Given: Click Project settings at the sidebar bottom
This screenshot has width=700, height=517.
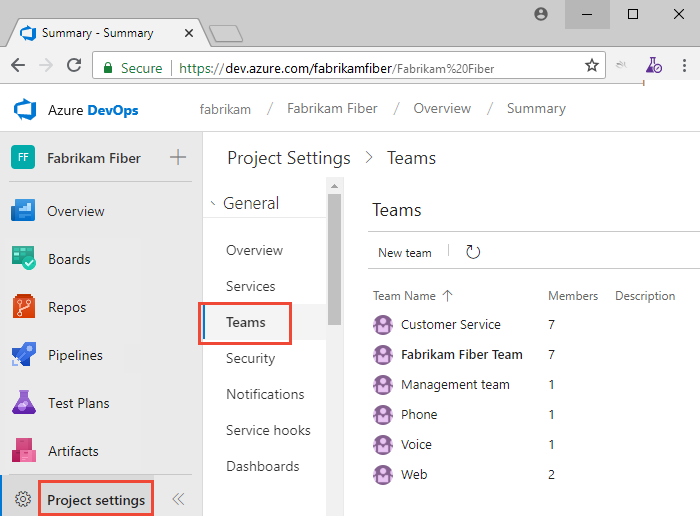Looking at the screenshot, I should point(95,500).
